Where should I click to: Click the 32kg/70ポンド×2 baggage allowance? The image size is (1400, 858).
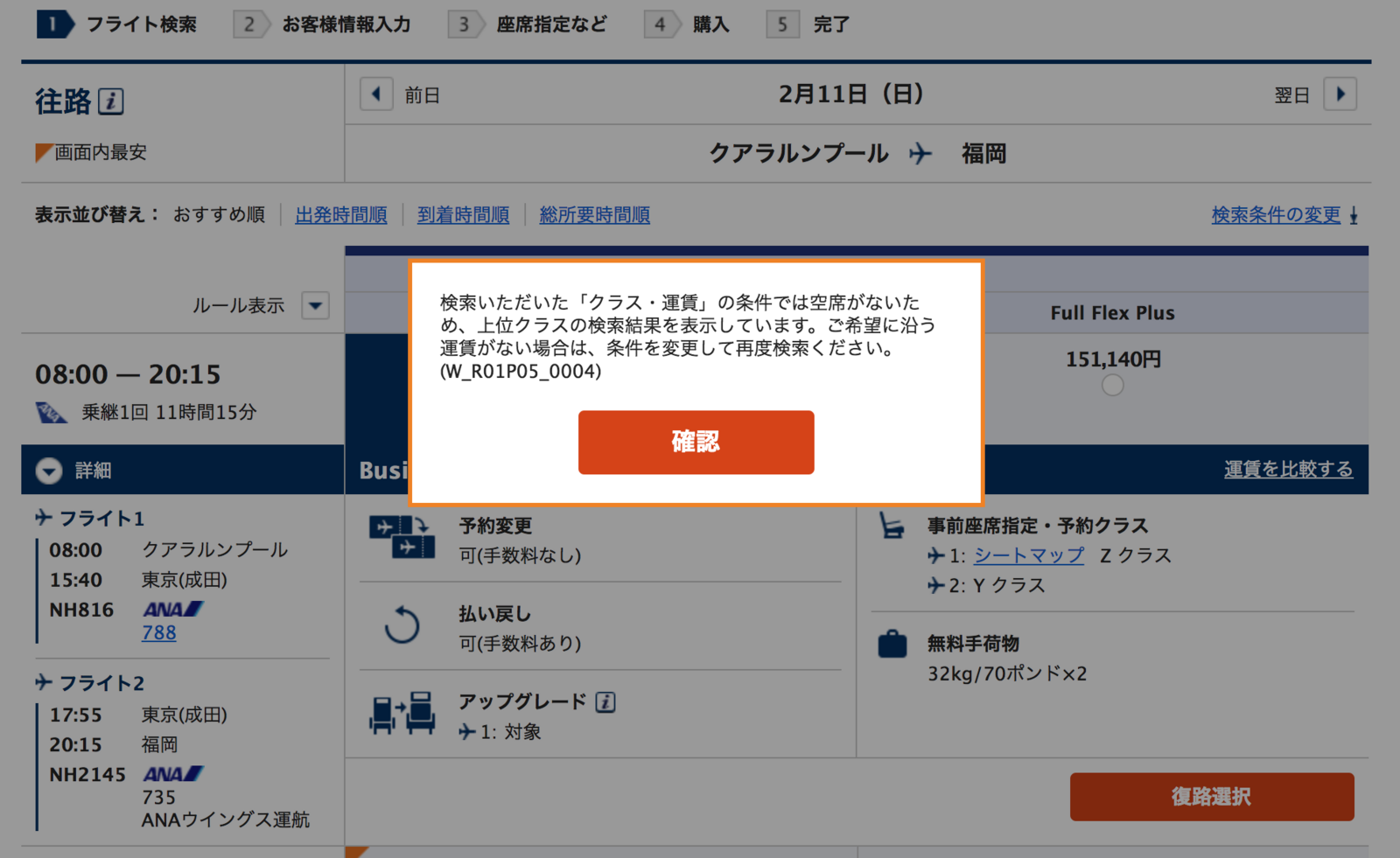tap(1007, 673)
